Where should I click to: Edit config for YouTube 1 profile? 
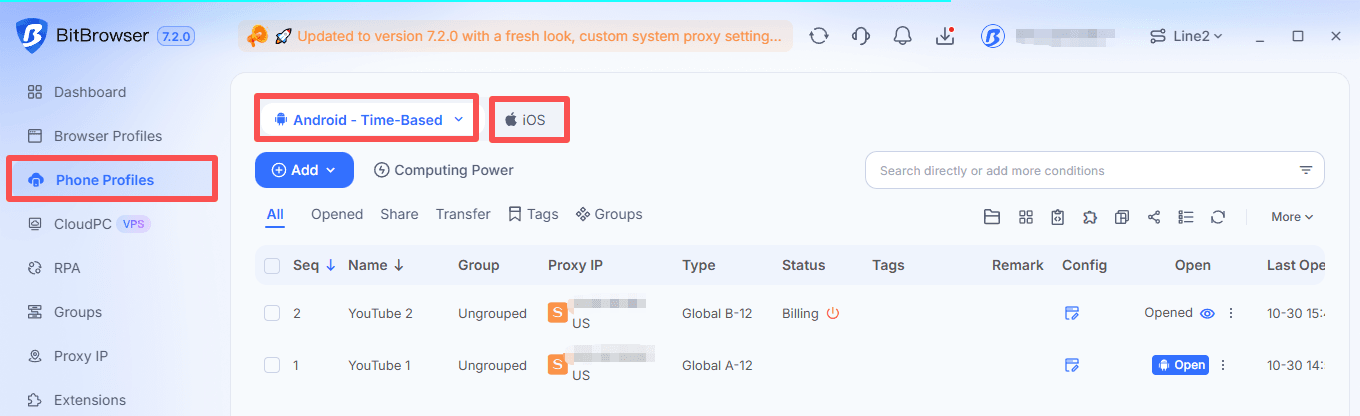click(x=1072, y=365)
